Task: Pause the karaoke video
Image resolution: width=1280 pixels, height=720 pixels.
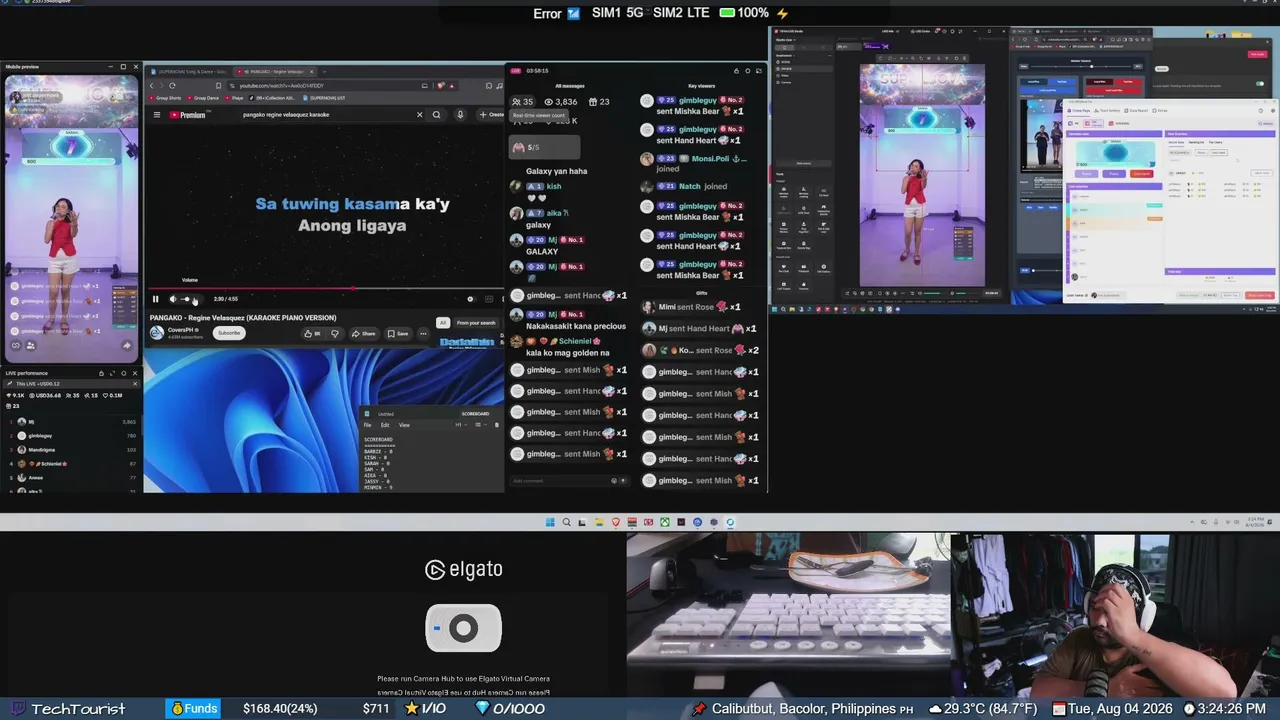Action: pyautogui.click(x=155, y=299)
